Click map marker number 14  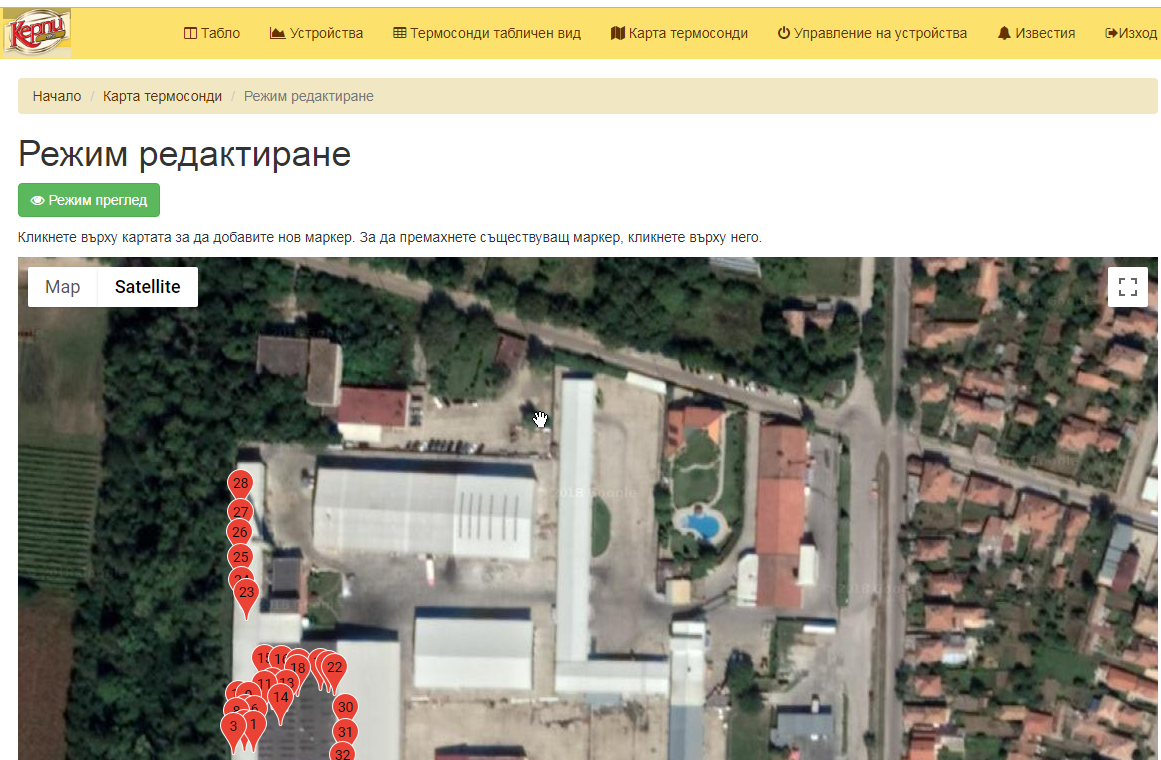pyautogui.click(x=280, y=698)
